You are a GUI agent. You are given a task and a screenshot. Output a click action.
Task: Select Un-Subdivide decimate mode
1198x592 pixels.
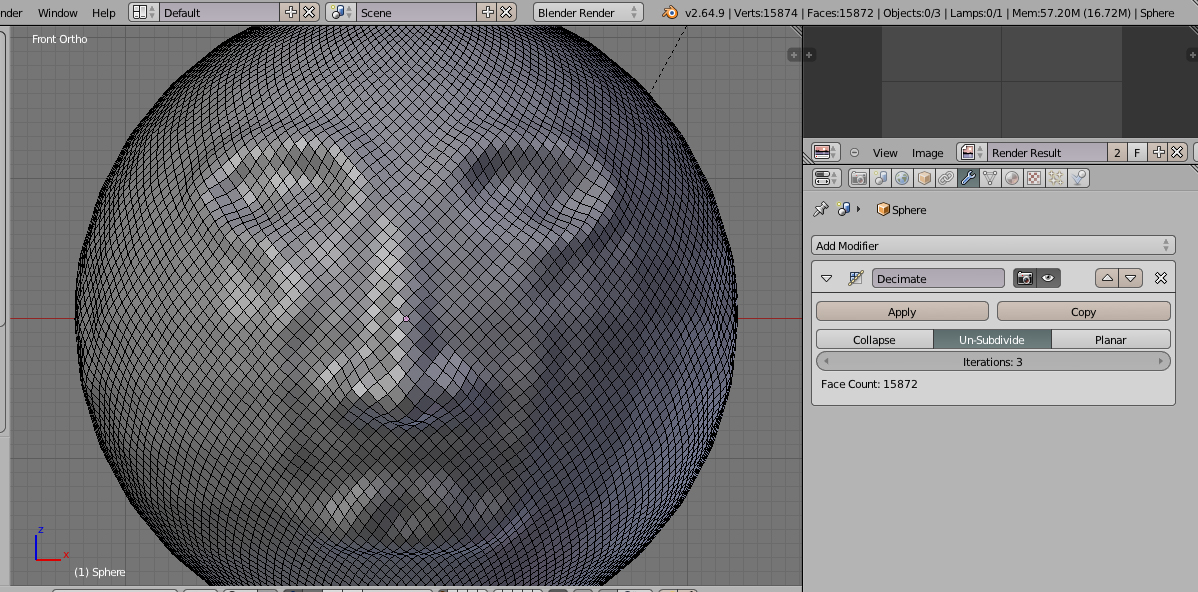click(x=992, y=340)
